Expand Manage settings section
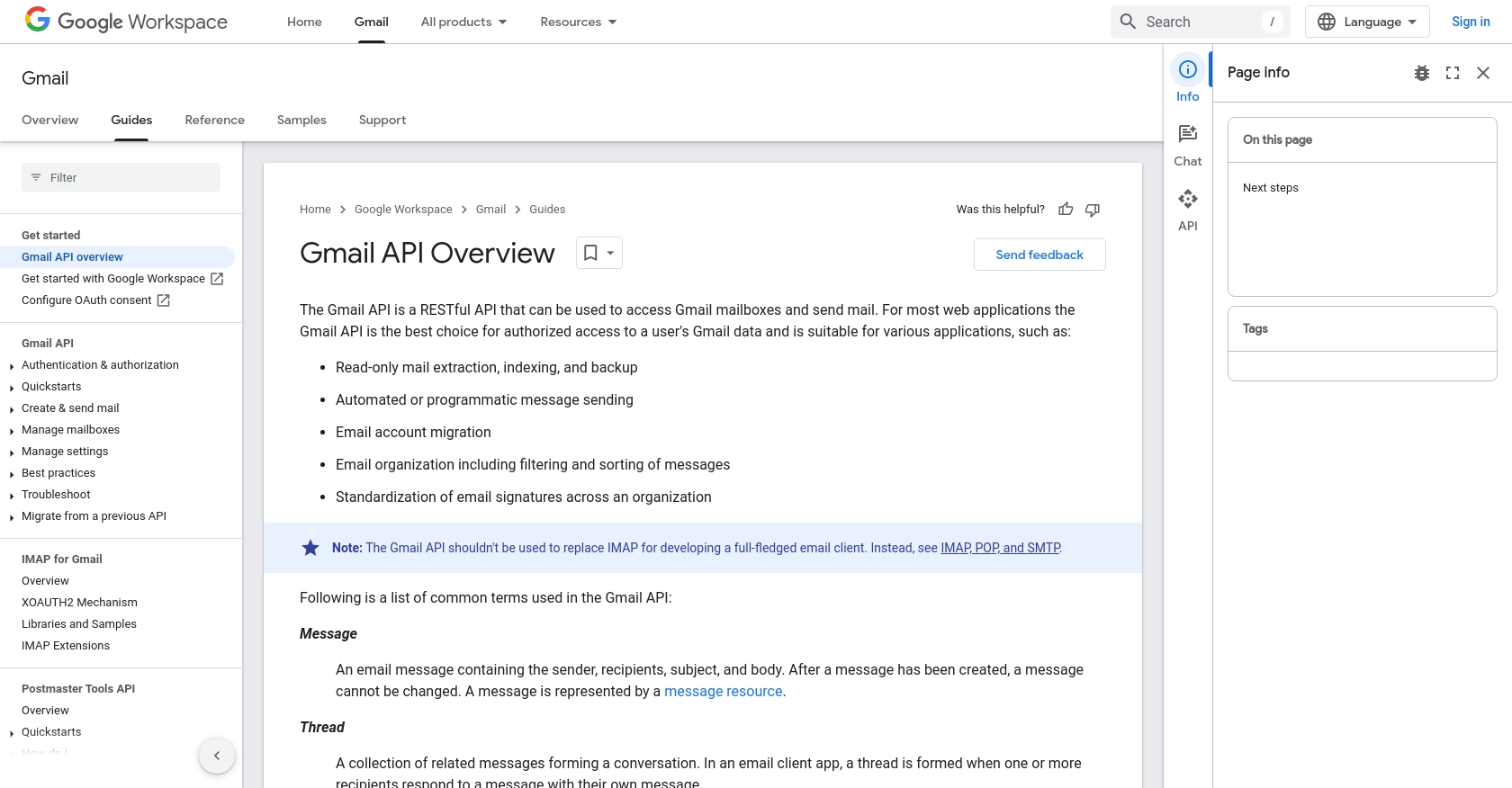The image size is (1512, 788). tap(11, 452)
